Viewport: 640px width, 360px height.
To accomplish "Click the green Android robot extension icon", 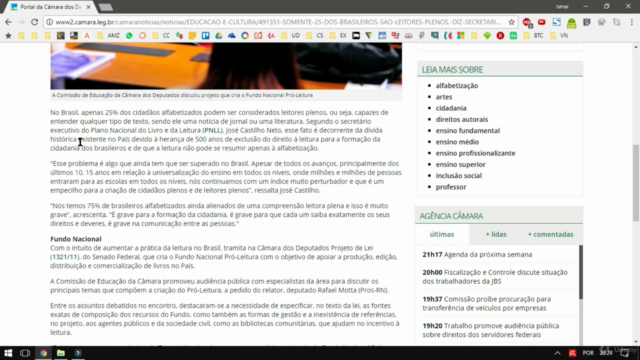I will coord(571,23).
